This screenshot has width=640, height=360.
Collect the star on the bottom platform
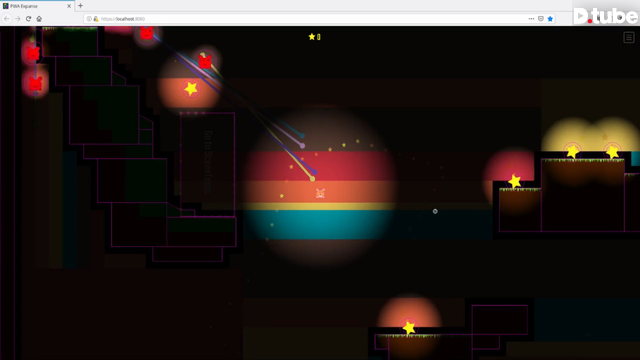click(409, 328)
